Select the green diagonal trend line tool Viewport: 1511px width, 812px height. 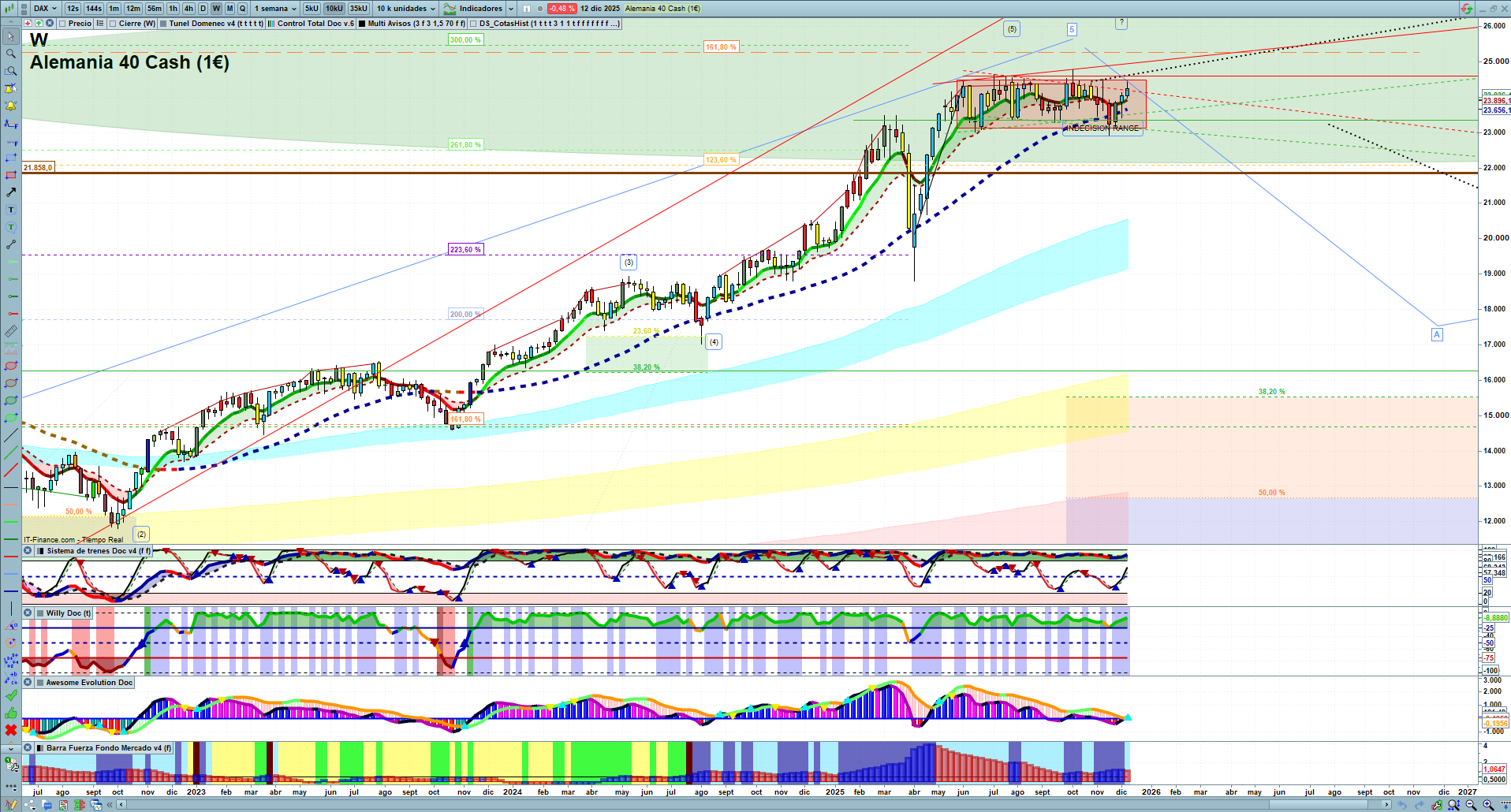[x=11, y=453]
